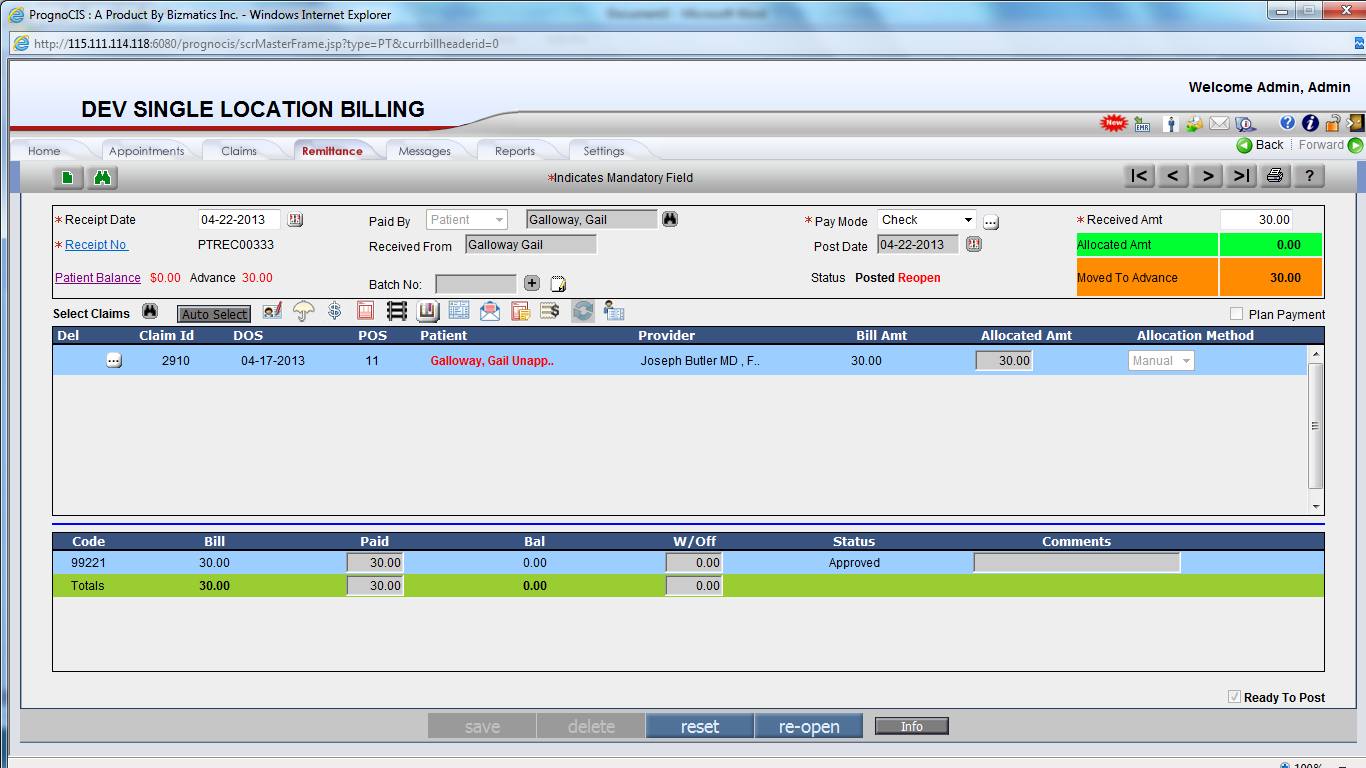This screenshot has height=768, width=1366.
Task: Open the Settings tab
Action: [x=604, y=151]
